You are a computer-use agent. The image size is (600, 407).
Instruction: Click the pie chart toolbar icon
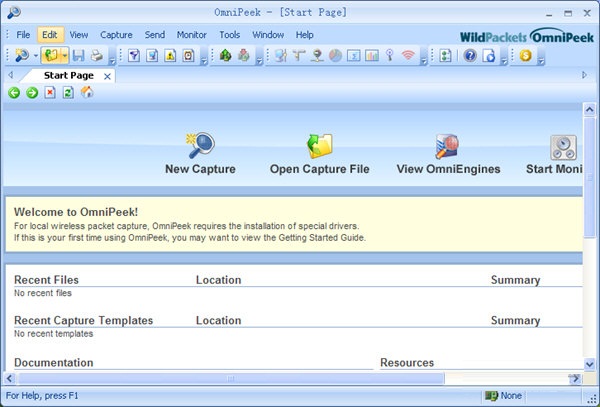(x=336, y=56)
